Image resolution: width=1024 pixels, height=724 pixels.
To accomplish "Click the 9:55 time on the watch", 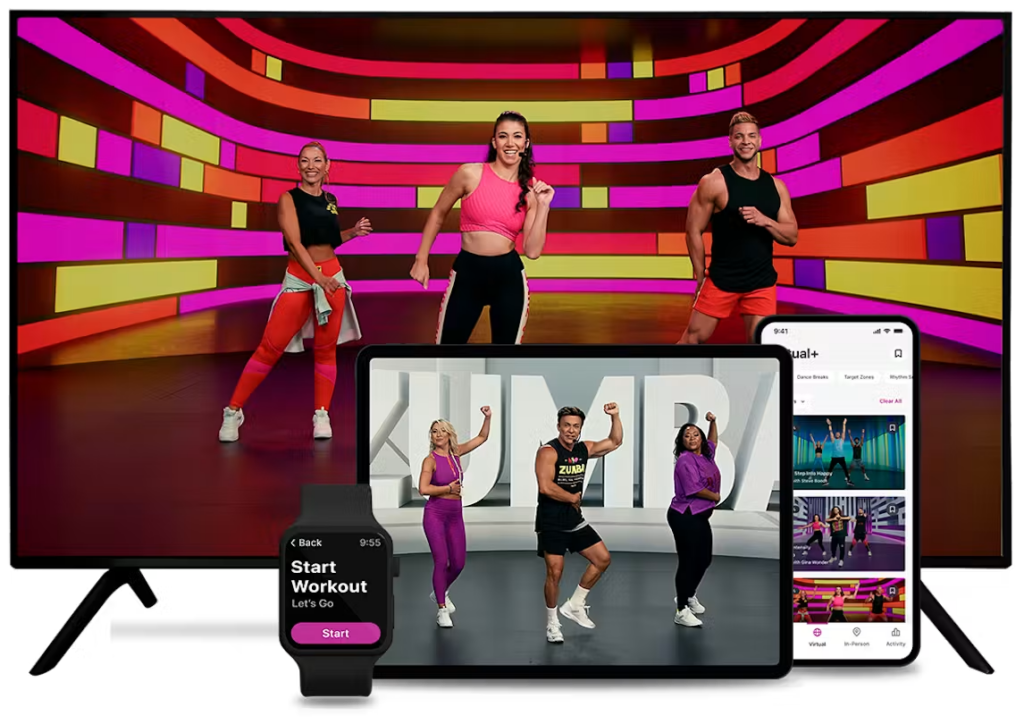I will pyautogui.click(x=370, y=543).
